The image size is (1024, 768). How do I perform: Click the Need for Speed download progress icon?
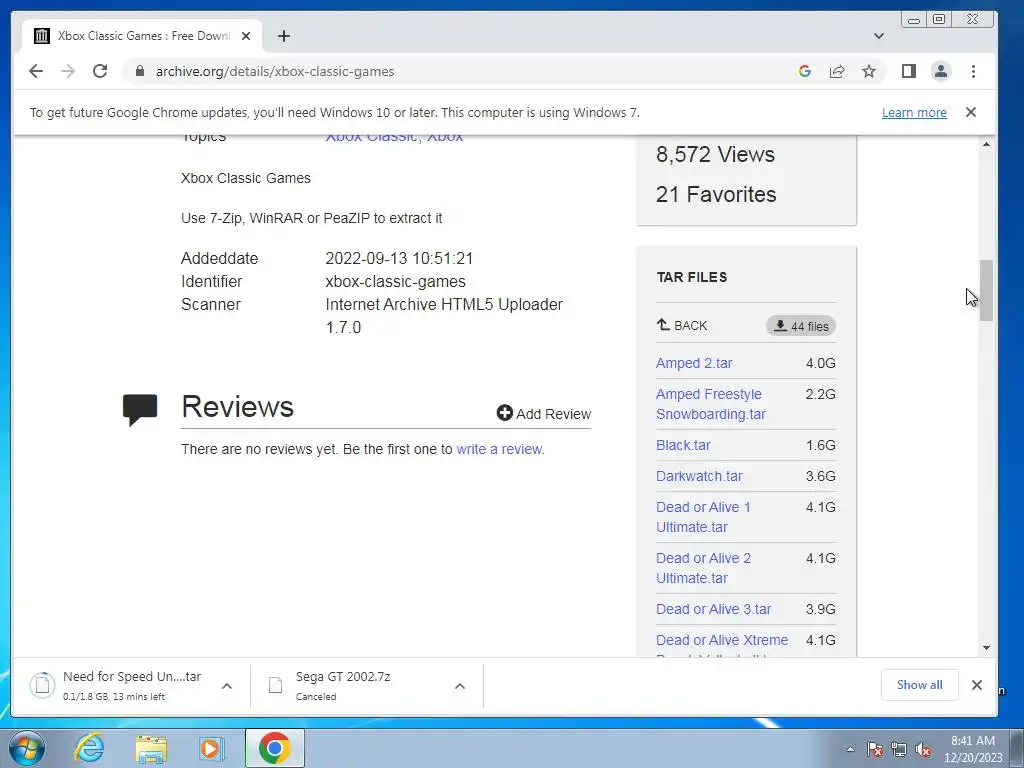(42, 685)
